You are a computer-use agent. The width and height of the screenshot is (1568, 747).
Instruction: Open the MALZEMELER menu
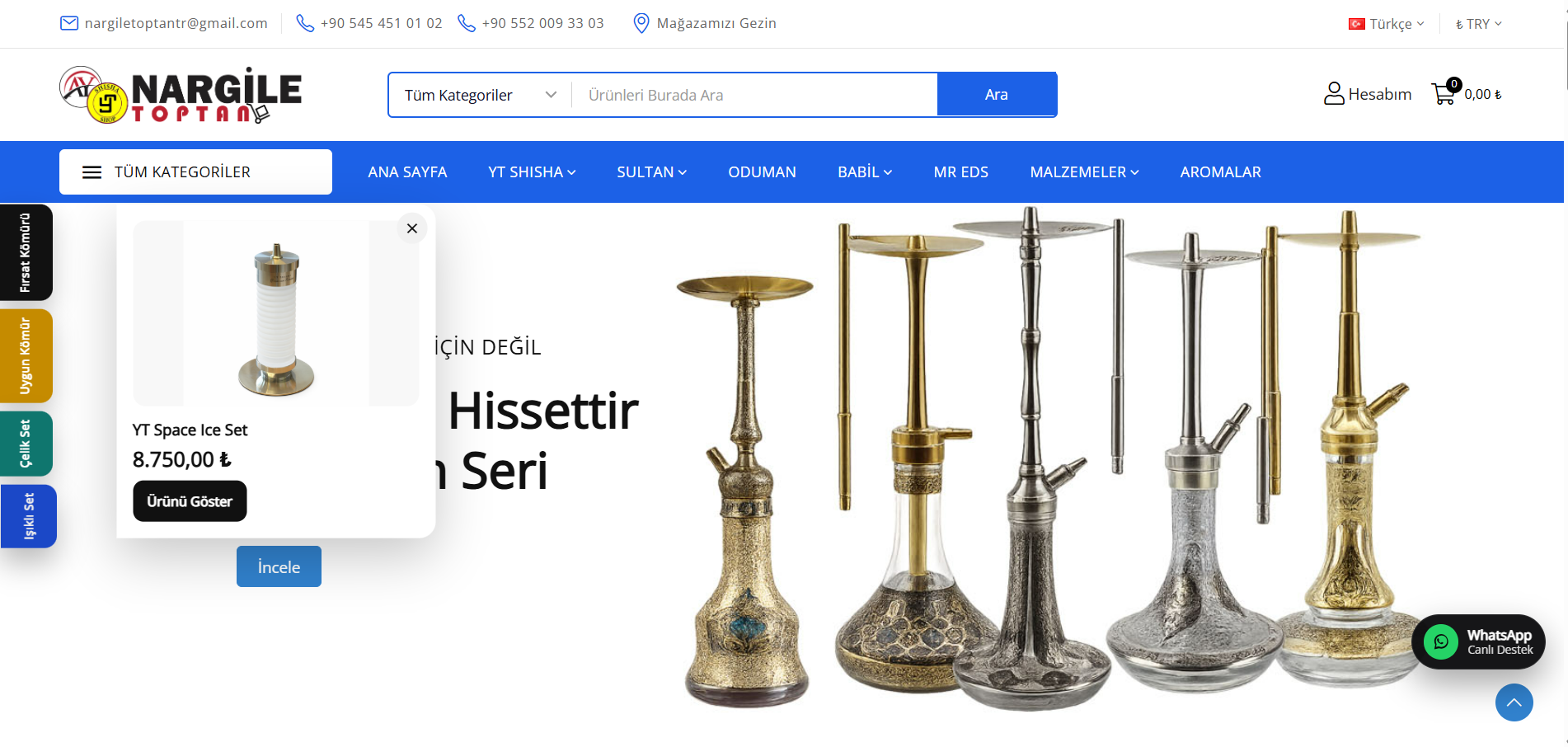click(x=1084, y=172)
